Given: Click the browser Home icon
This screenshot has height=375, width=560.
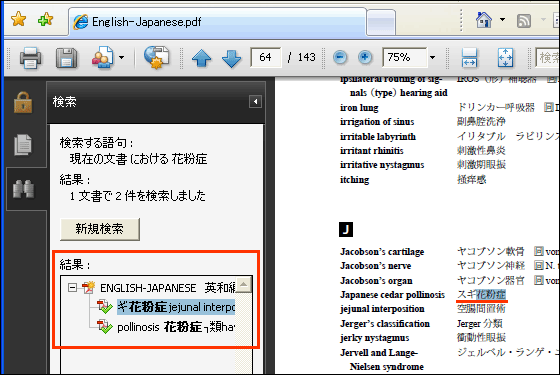Looking at the screenshot, I should (484, 20).
